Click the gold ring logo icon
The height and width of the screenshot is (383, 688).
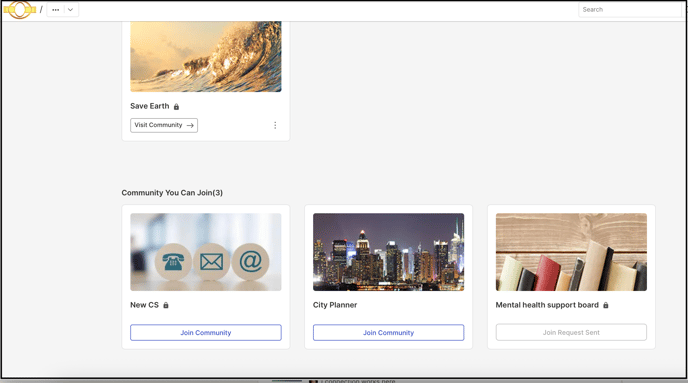(x=20, y=10)
